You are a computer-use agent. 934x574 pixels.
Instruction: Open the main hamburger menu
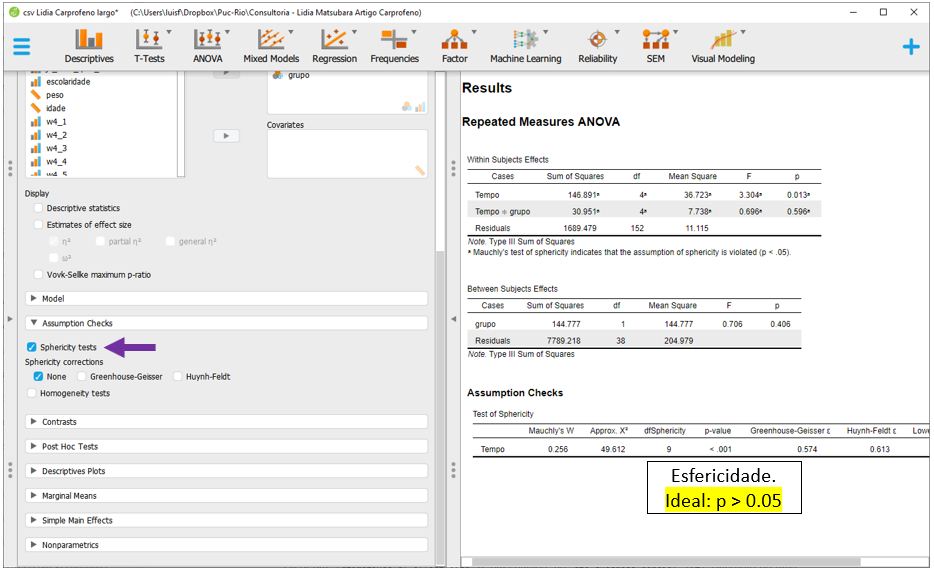tap(21, 46)
